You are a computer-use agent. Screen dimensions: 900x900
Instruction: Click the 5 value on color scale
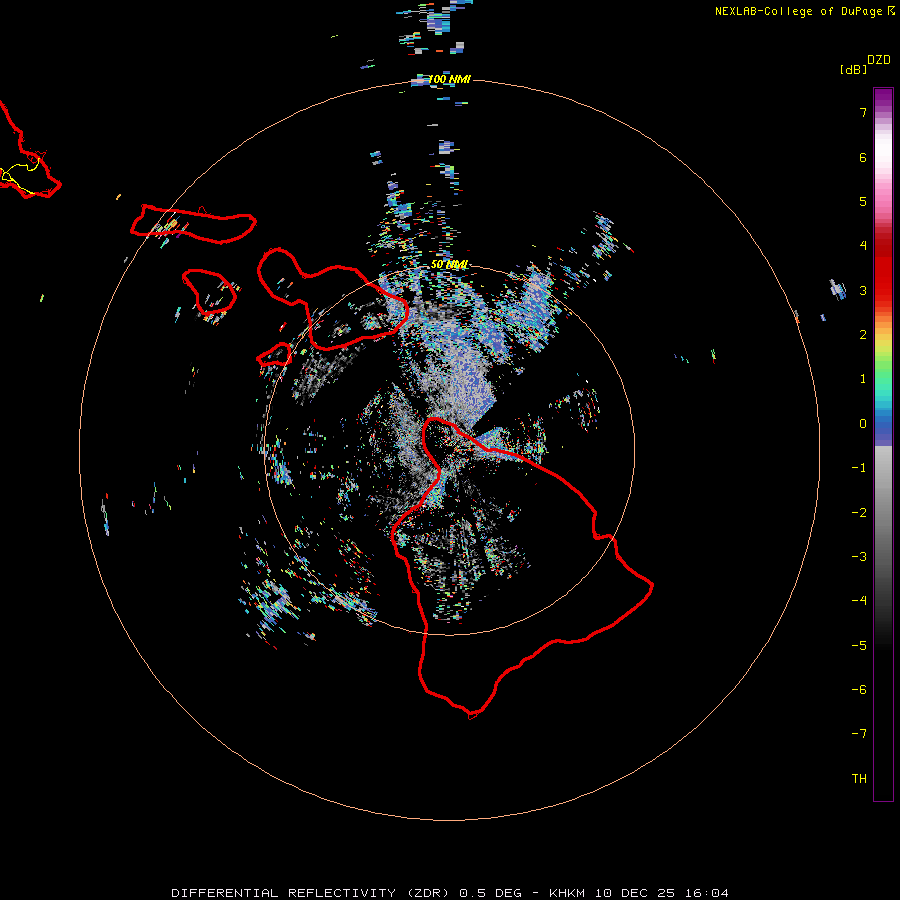[863, 201]
